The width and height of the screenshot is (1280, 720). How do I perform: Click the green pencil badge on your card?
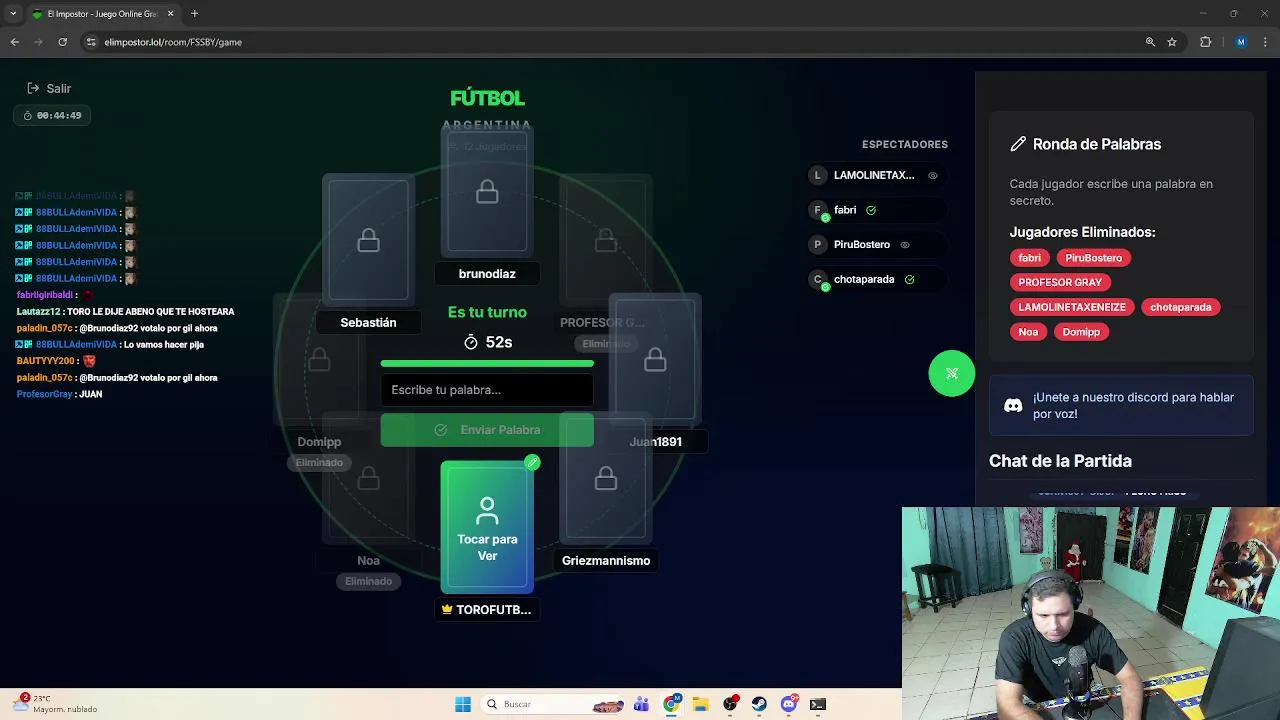coord(532,463)
